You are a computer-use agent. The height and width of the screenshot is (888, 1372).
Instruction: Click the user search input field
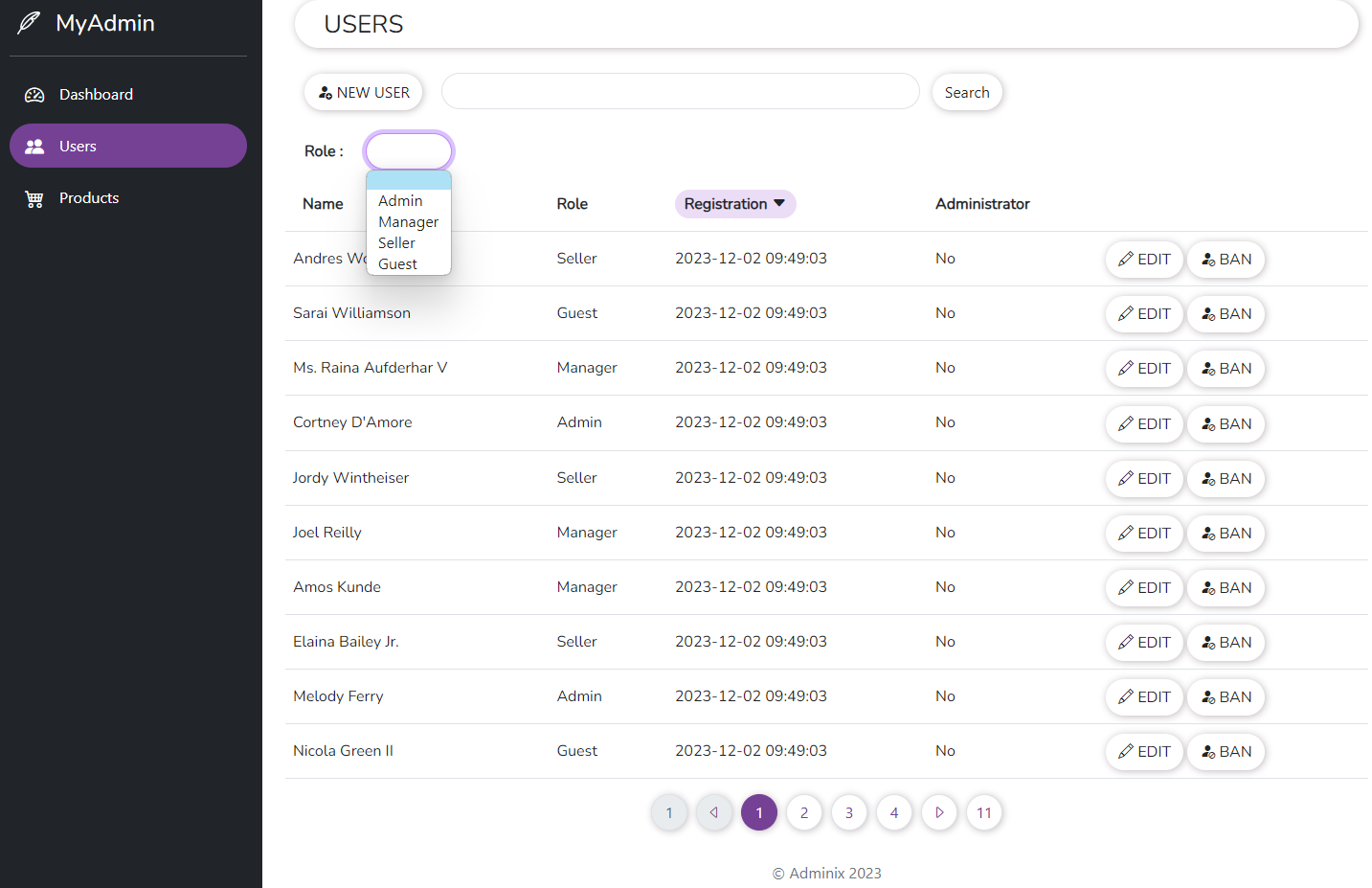(x=681, y=91)
